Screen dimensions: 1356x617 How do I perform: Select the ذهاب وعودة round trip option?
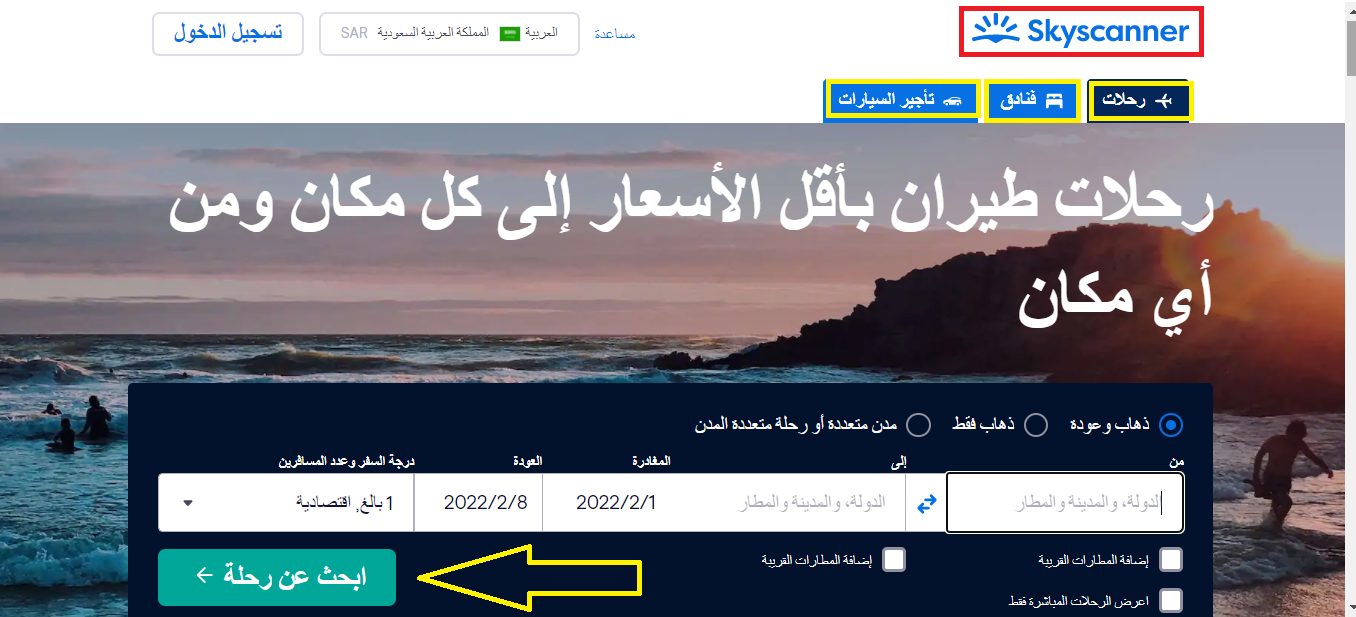click(1171, 425)
